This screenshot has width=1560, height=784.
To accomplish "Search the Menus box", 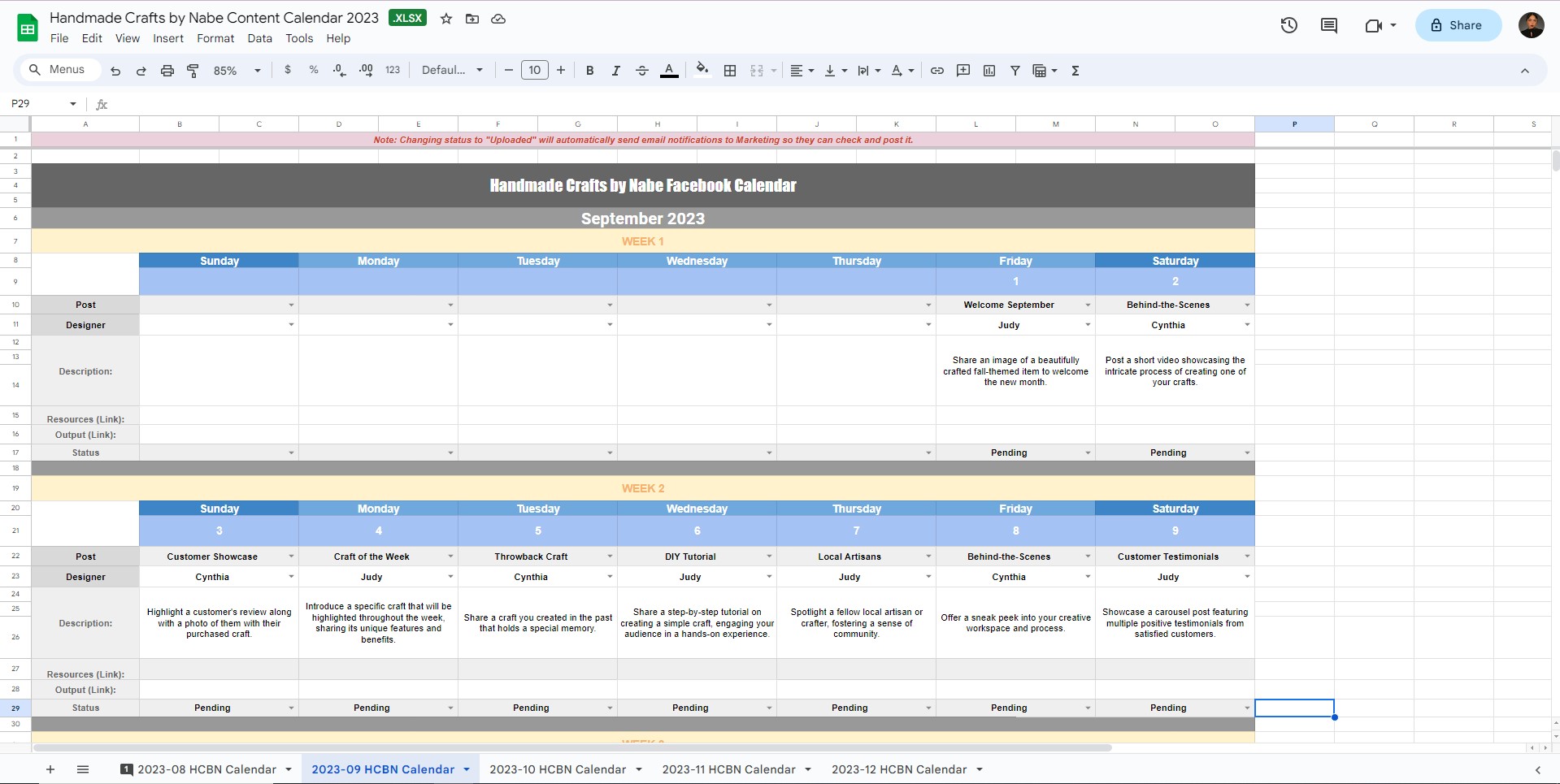I will click(x=59, y=70).
